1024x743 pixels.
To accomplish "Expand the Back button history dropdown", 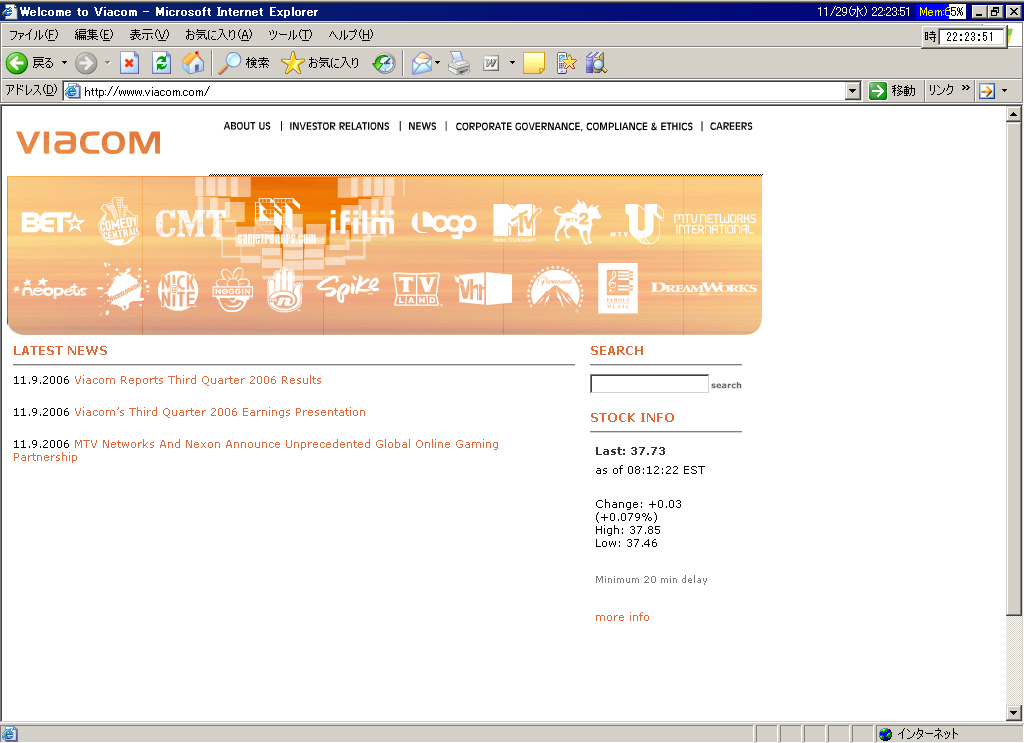I will 65,63.
